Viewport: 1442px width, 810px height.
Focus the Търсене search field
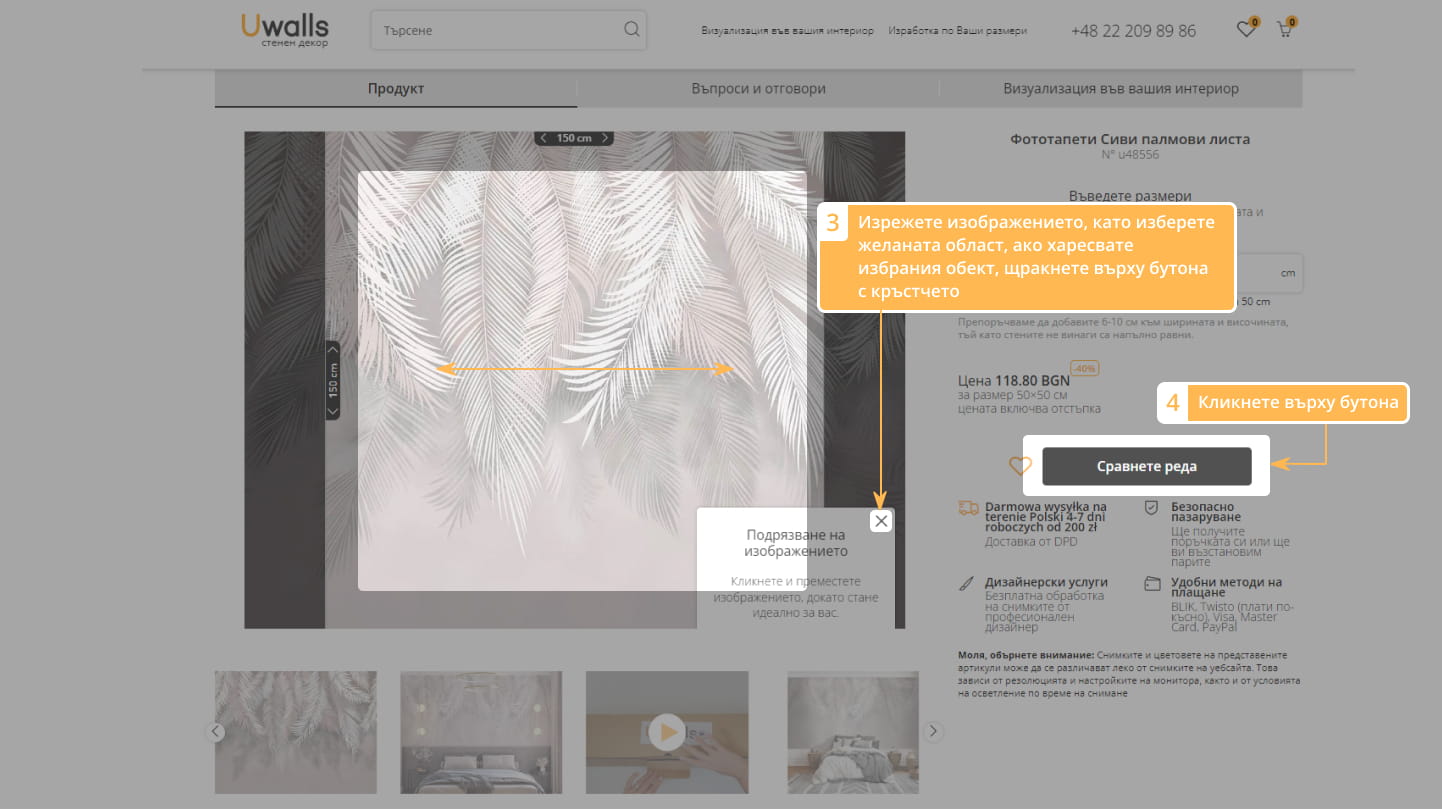click(x=500, y=31)
